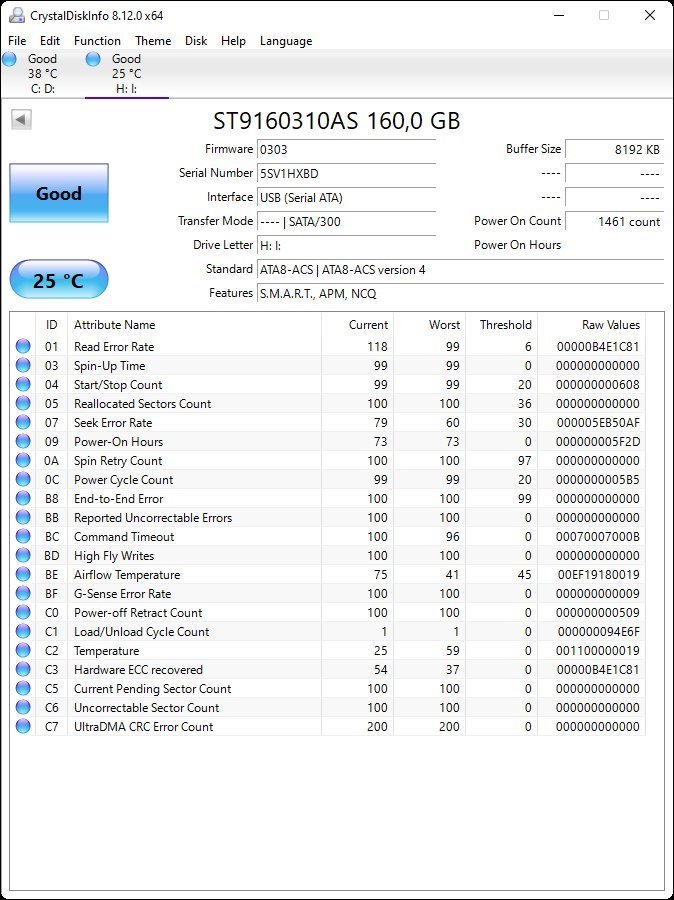Click the Buffer Size value 8192 KB
The image size is (674, 900).
click(x=615, y=149)
